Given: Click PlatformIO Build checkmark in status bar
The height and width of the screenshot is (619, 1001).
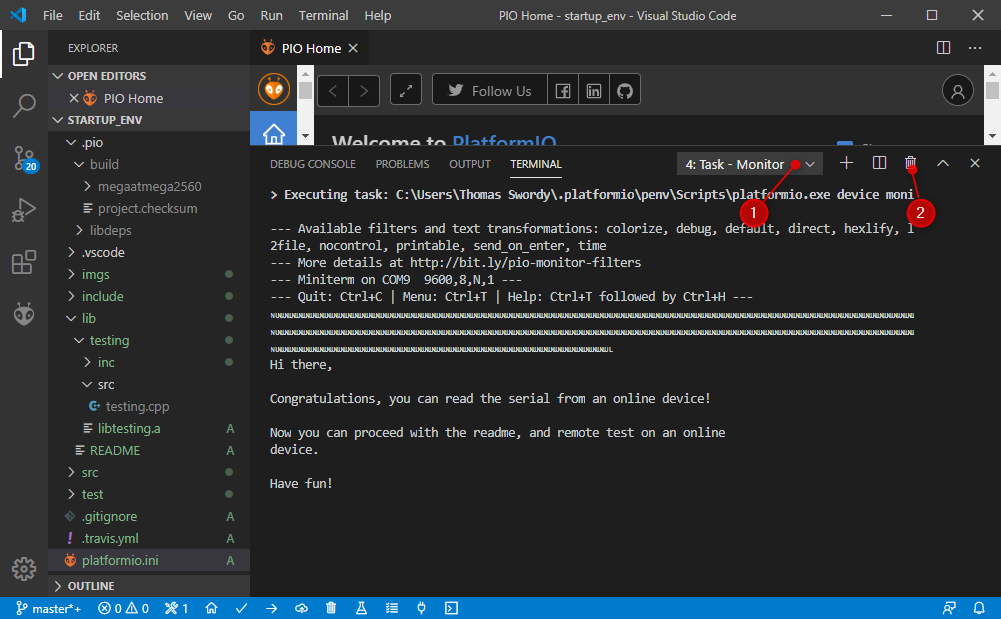Looking at the screenshot, I should [241, 608].
